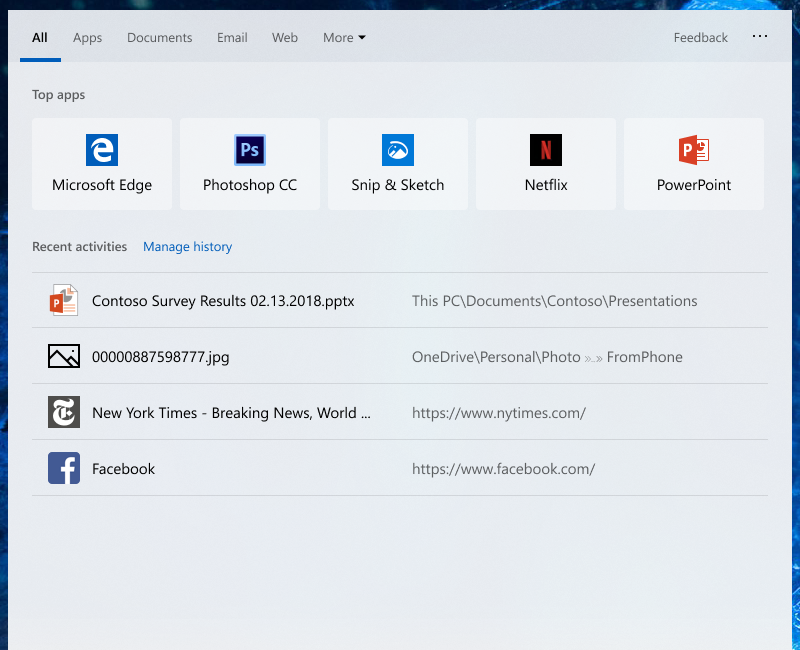This screenshot has width=800, height=650.
Task: Click the PowerPoint file icon beside Contoso Survey Results
Action: pyautogui.click(x=64, y=300)
